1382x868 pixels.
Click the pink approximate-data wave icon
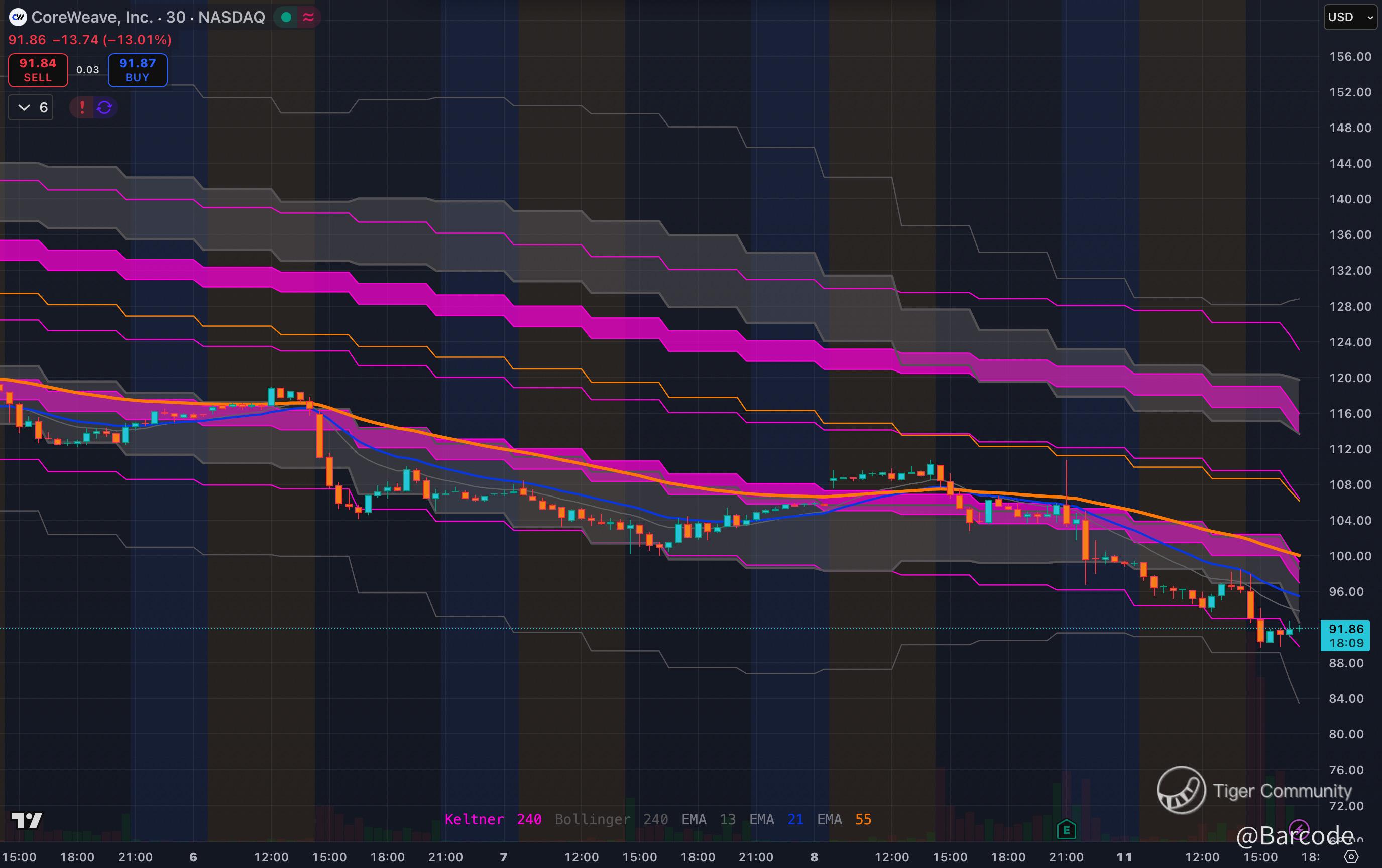coord(308,17)
